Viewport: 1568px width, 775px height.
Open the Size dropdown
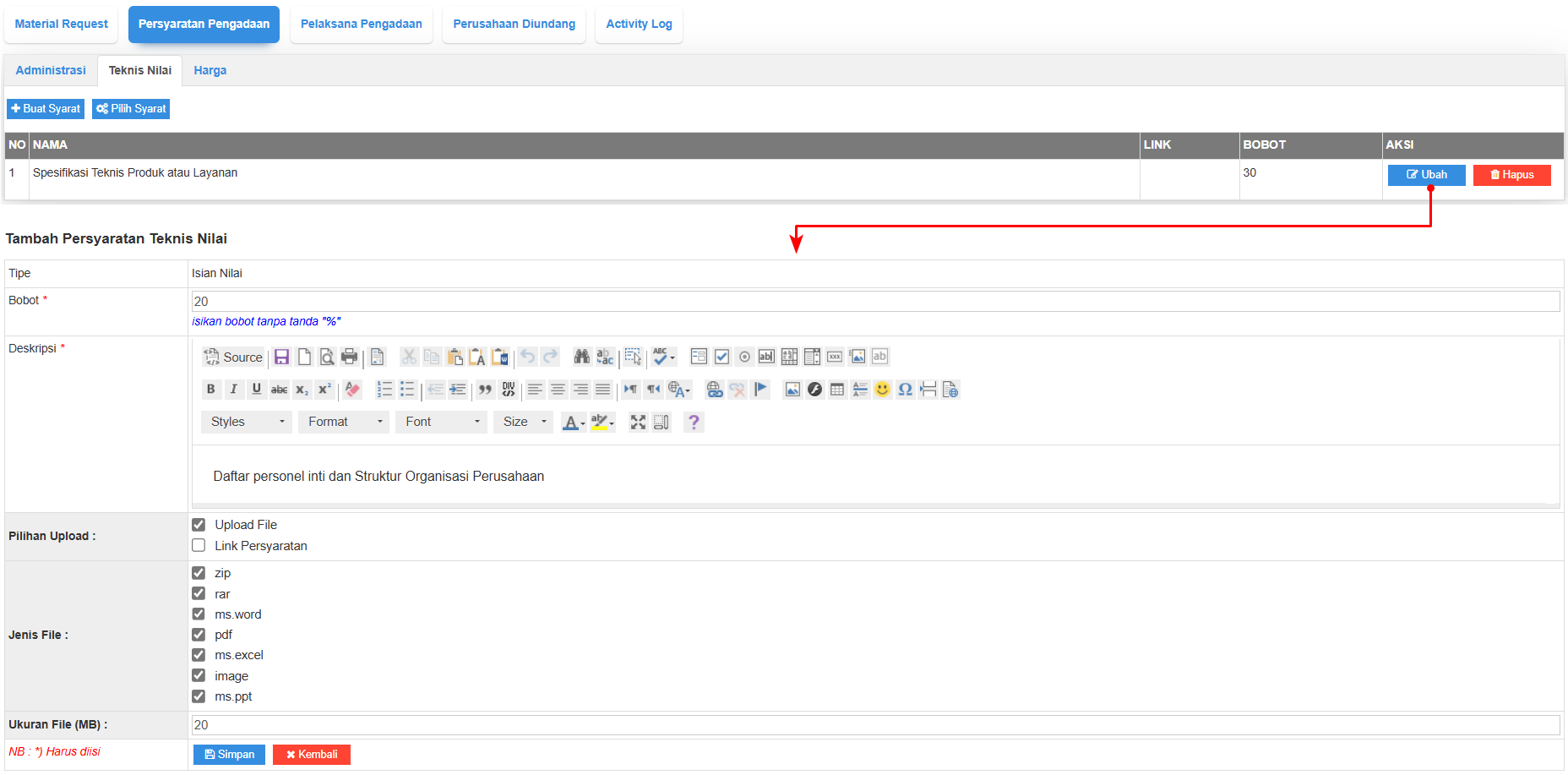524,423
